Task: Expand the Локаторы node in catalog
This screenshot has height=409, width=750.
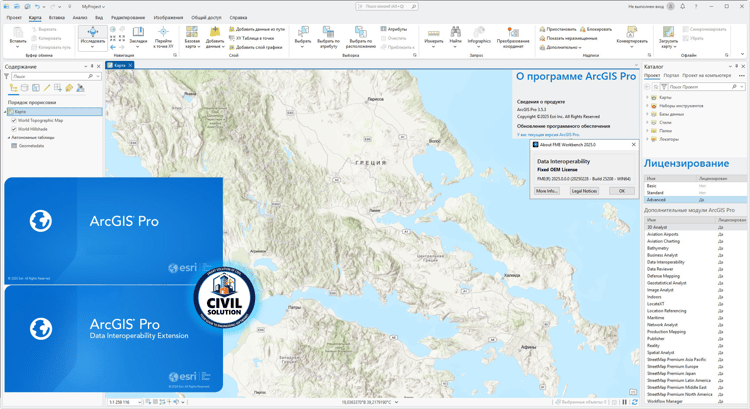Action: tap(647, 139)
